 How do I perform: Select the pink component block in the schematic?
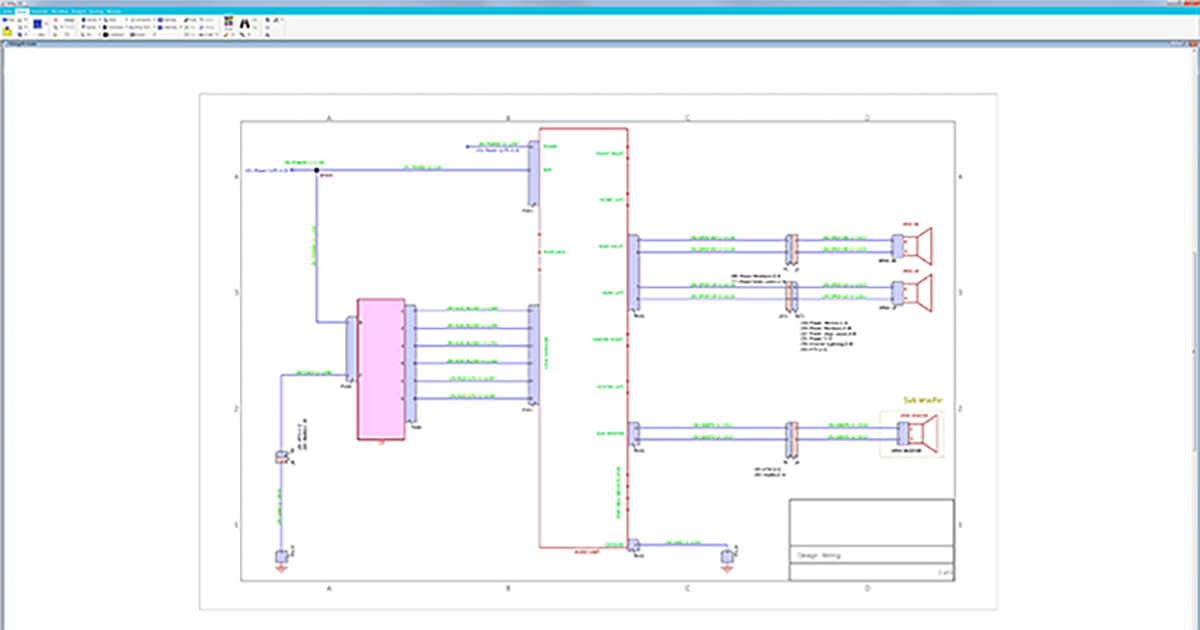point(380,368)
